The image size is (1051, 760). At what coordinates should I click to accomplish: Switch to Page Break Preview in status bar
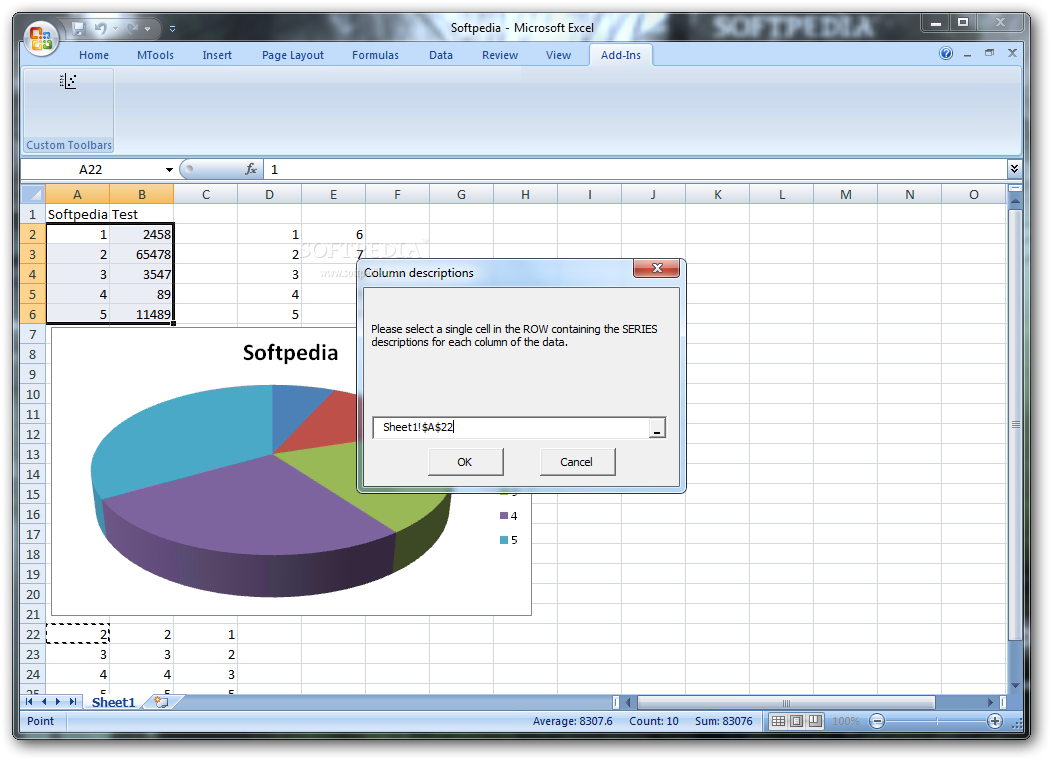[815, 721]
